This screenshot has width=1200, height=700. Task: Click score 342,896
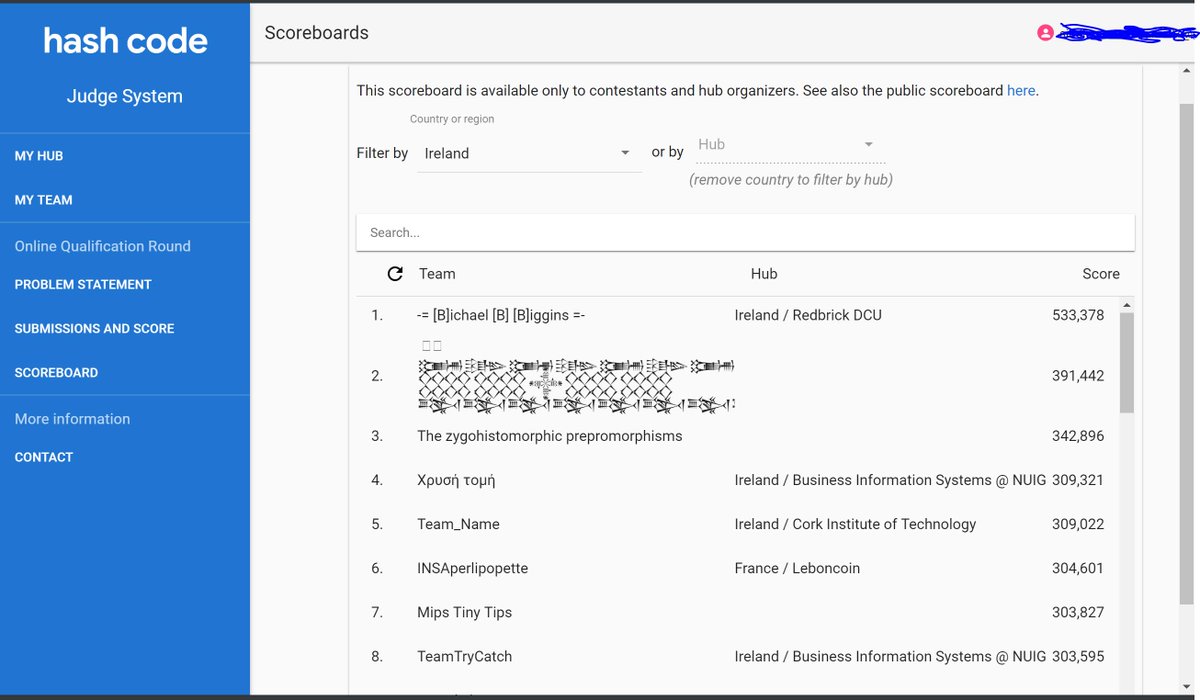pyautogui.click(x=1078, y=436)
